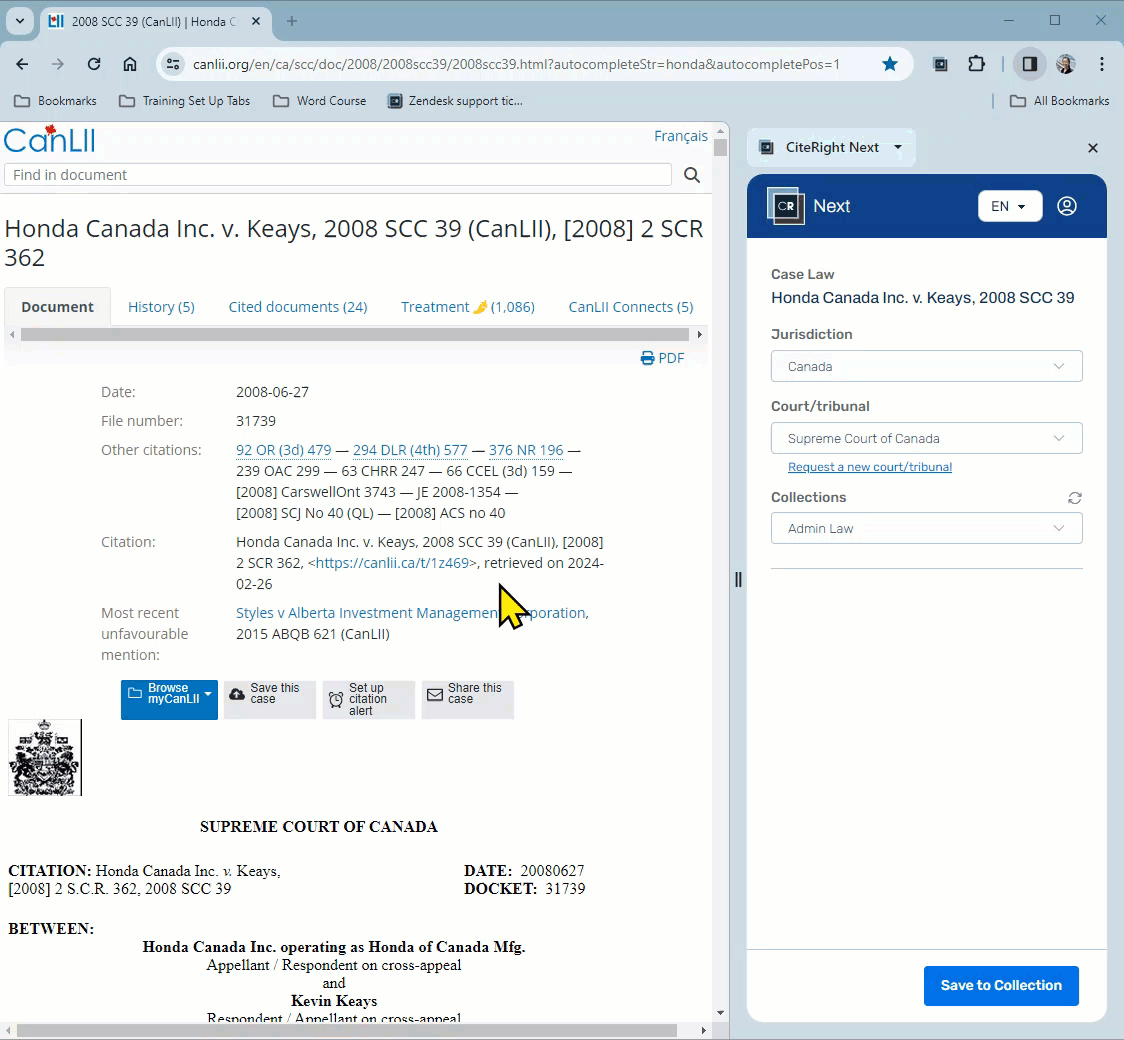This screenshot has width=1124, height=1040.
Task: View site information icon in address bar
Action: (x=173, y=65)
